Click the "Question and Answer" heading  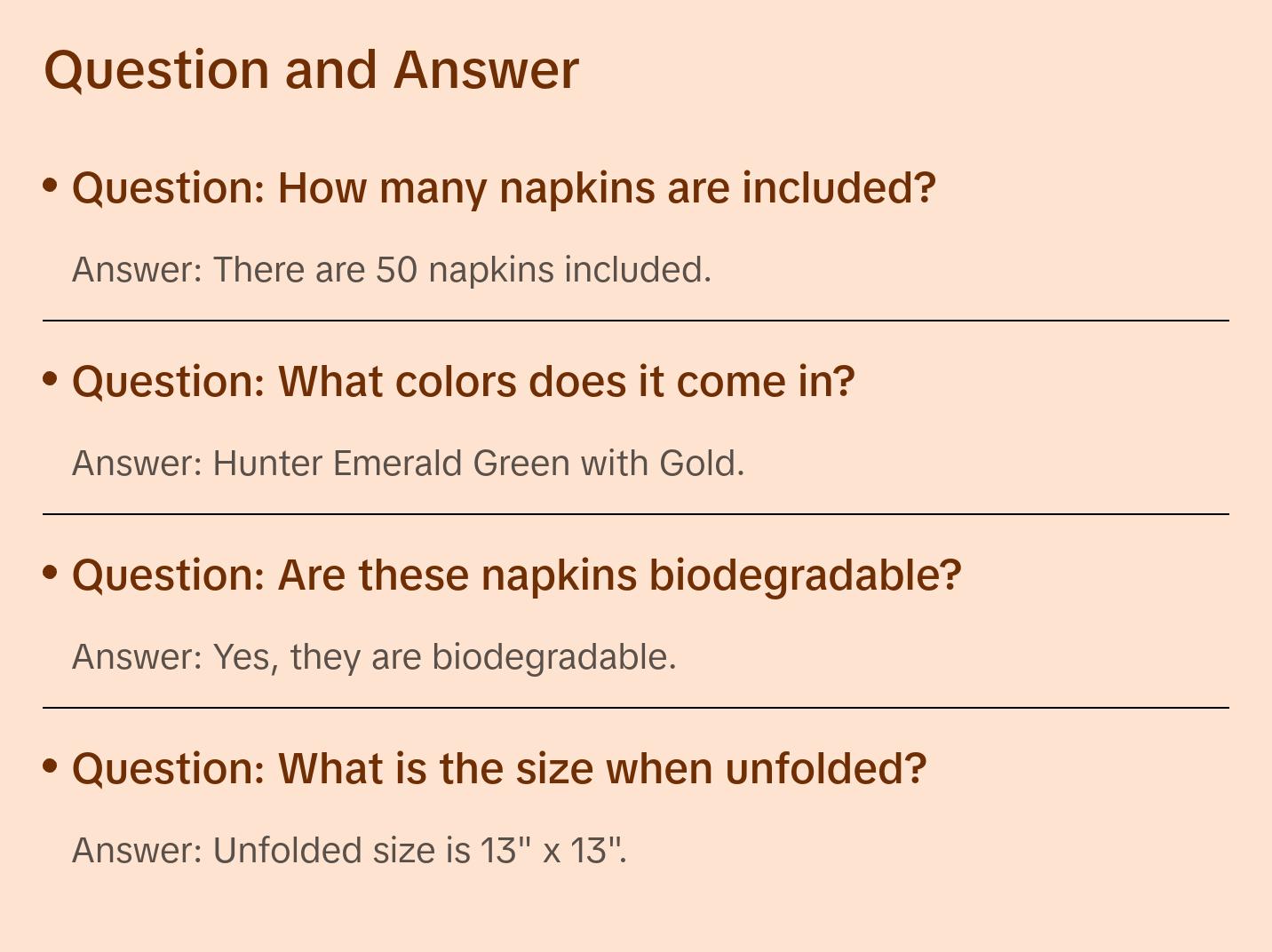[311, 69]
